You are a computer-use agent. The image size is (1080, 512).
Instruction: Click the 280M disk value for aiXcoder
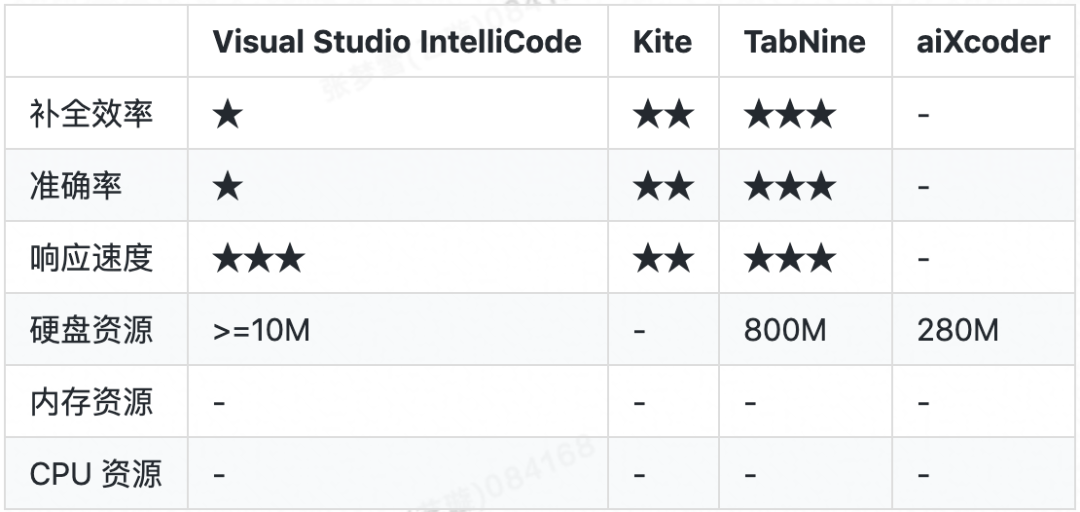tap(957, 331)
